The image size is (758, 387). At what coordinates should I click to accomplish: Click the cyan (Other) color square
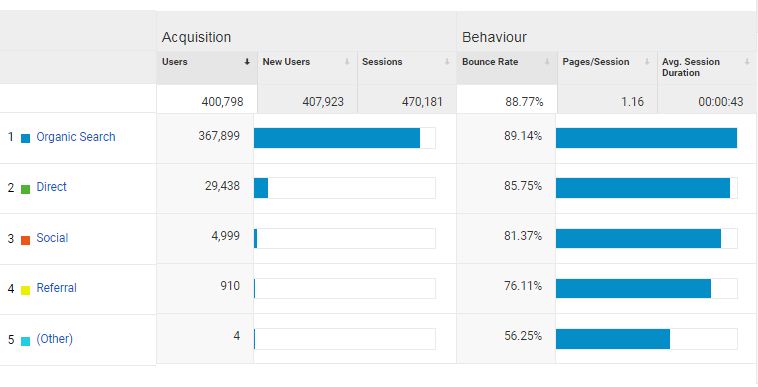(x=26, y=341)
